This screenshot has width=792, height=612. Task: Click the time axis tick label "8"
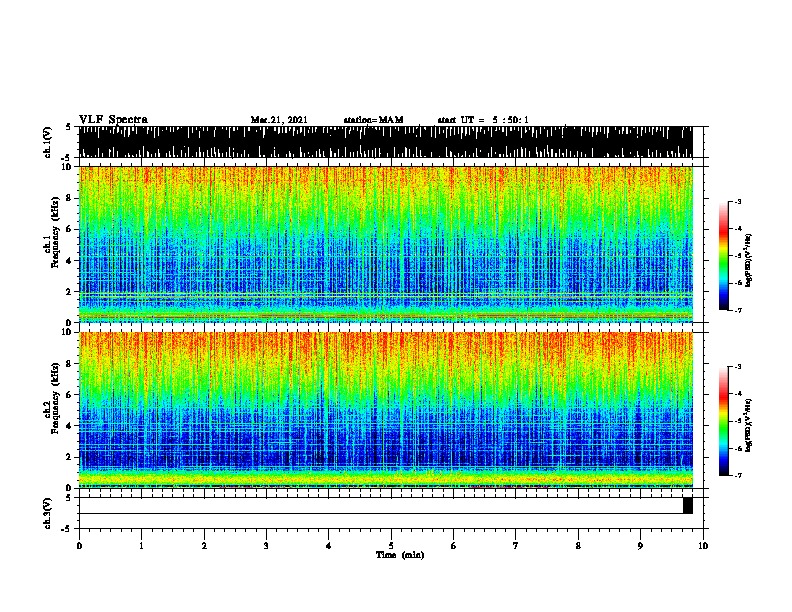coord(578,546)
